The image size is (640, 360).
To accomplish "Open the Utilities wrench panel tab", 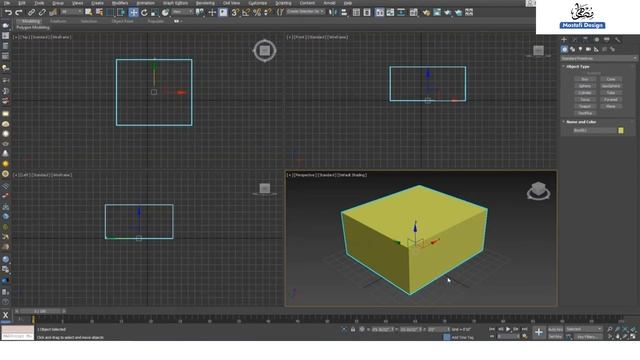I will (x=618, y=40).
